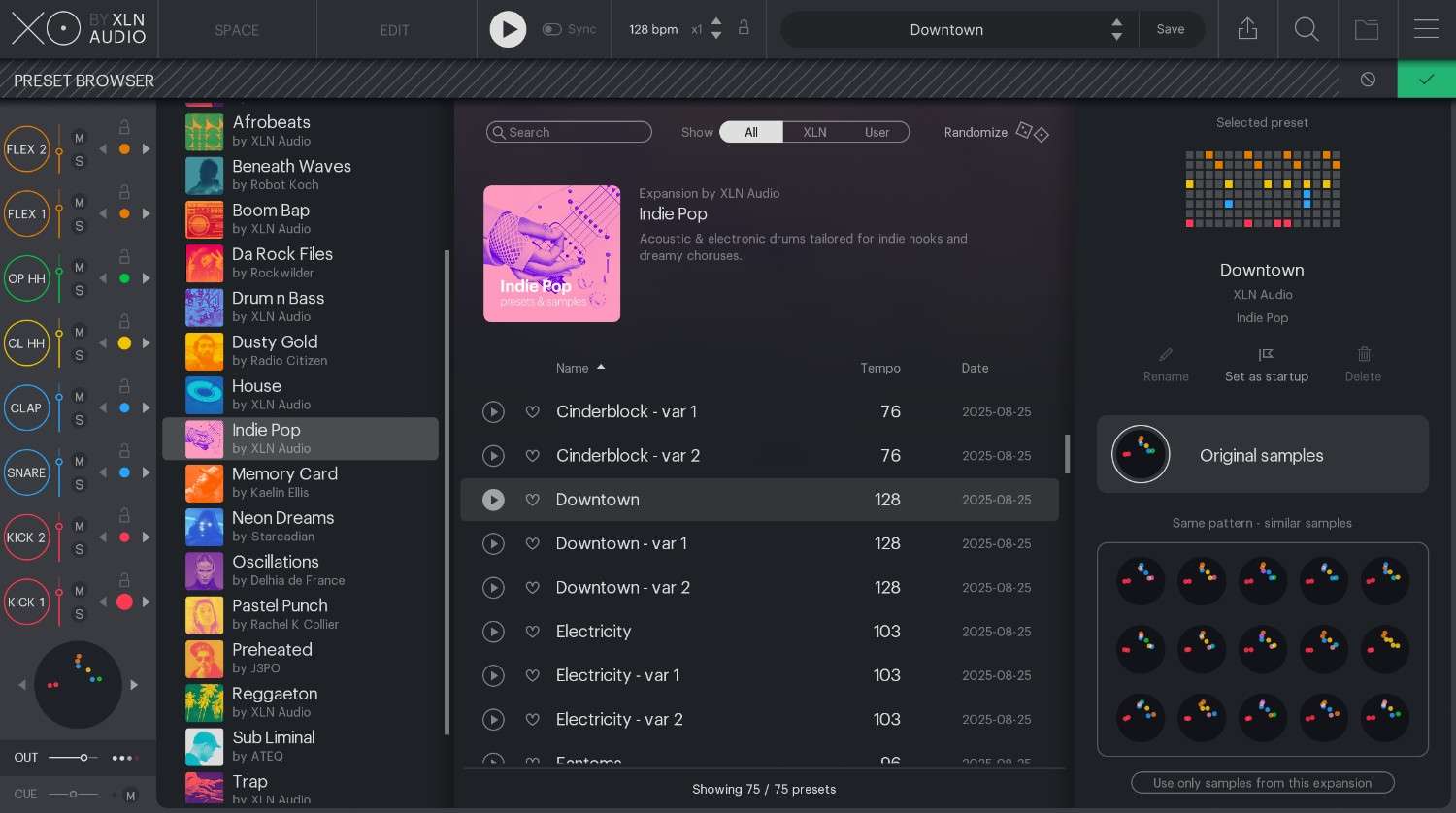Filter presets by User
1456x813 pixels.
(x=877, y=132)
